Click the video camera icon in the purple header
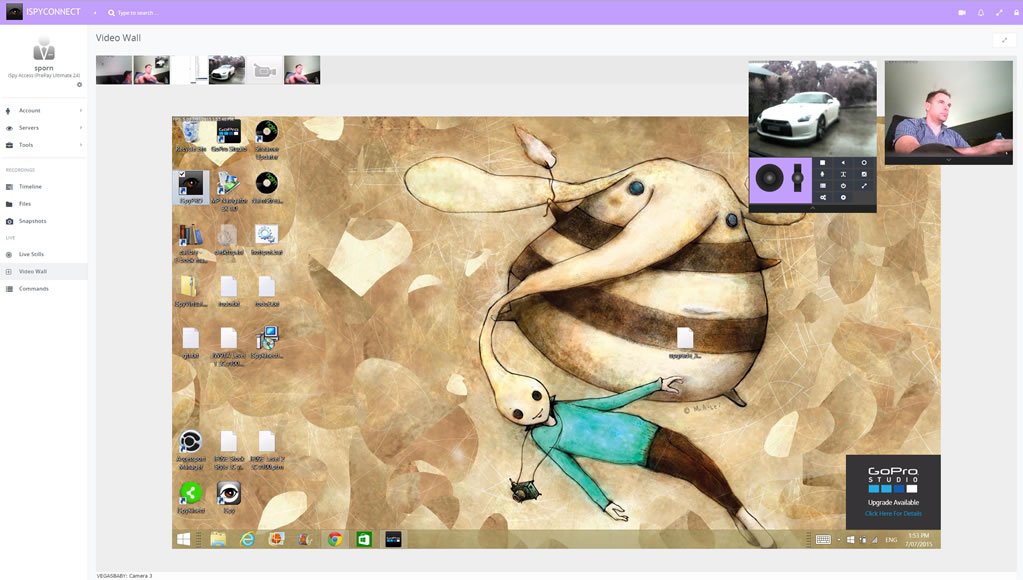The image size is (1023, 580). [962, 12]
